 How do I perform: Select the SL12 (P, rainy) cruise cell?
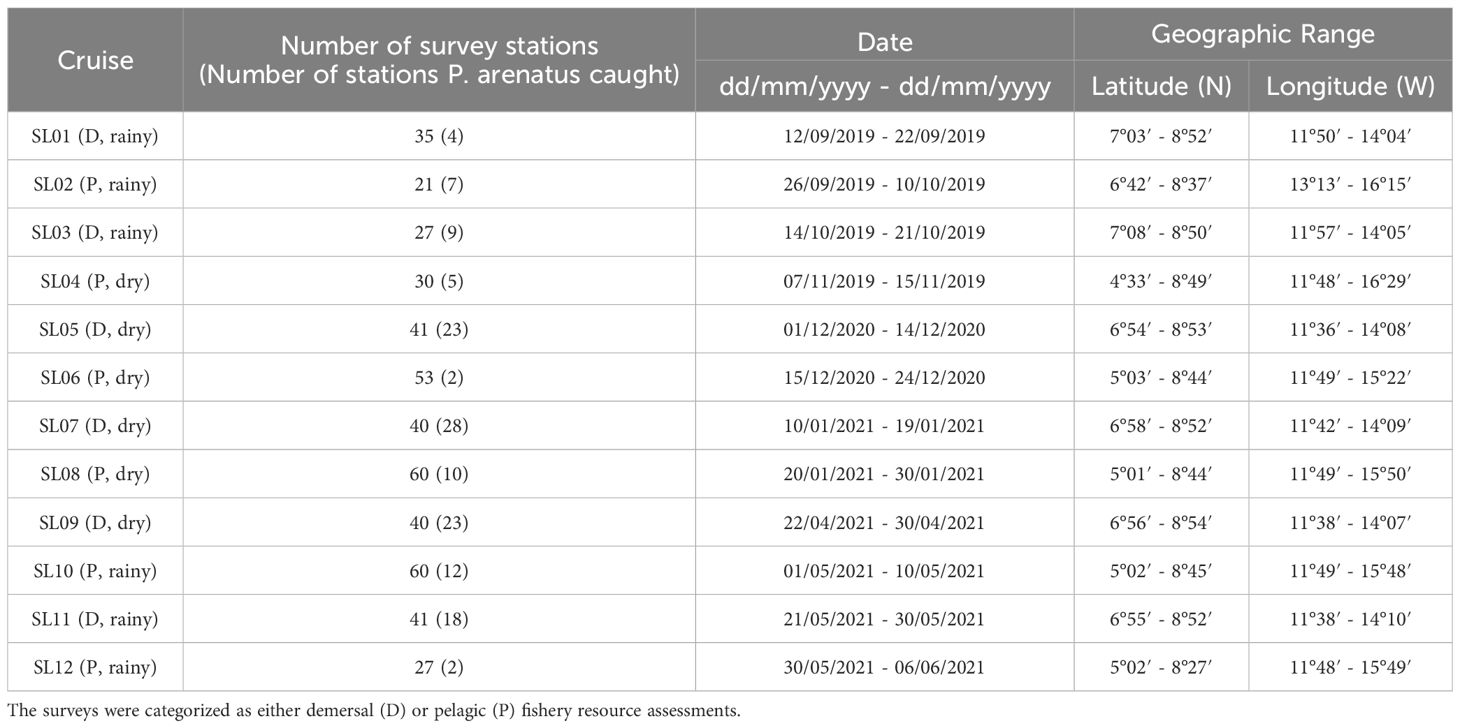coord(96,666)
